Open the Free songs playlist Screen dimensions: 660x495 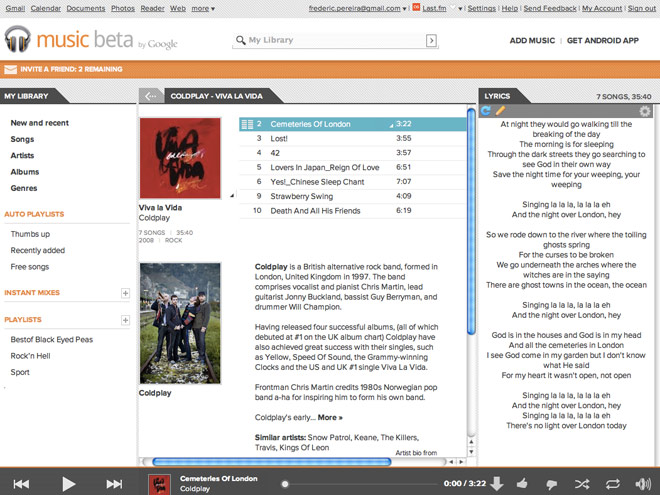tap(30, 267)
